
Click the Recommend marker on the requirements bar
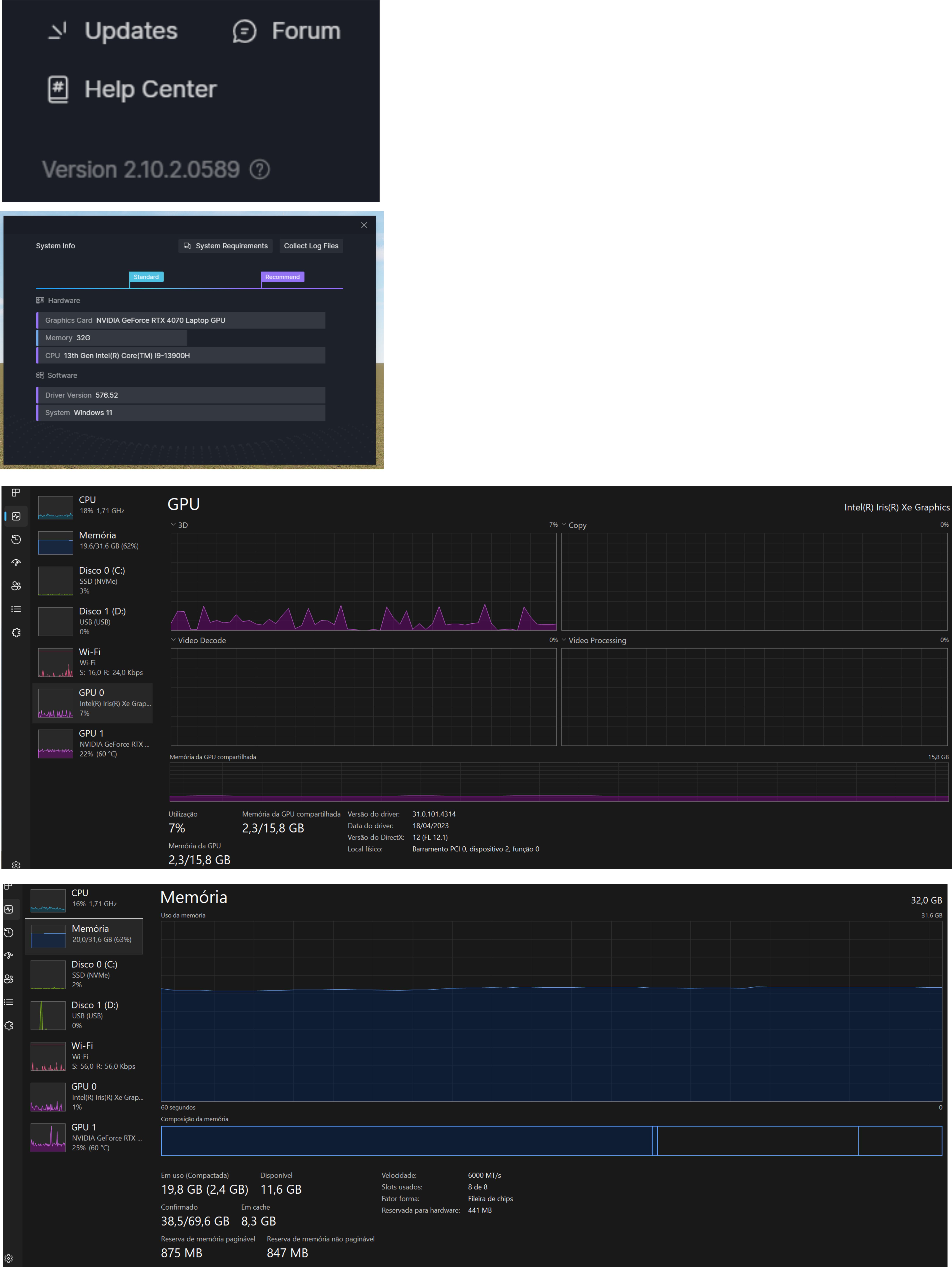tap(282, 277)
